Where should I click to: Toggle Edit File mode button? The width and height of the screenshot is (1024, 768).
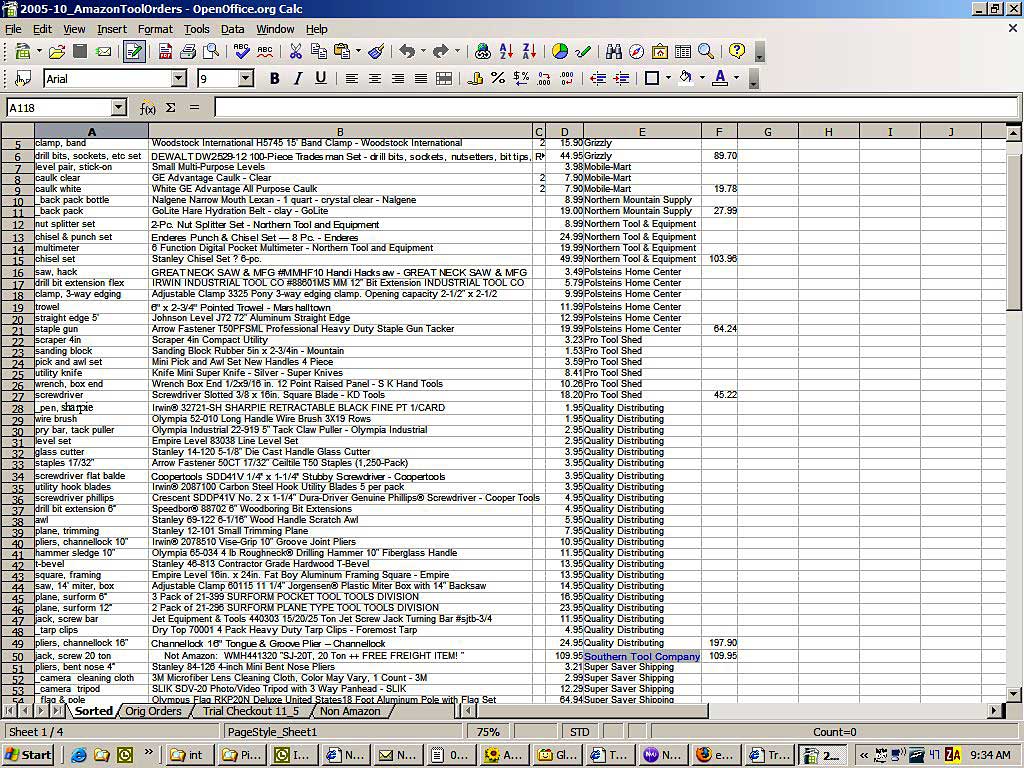click(133, 52)
